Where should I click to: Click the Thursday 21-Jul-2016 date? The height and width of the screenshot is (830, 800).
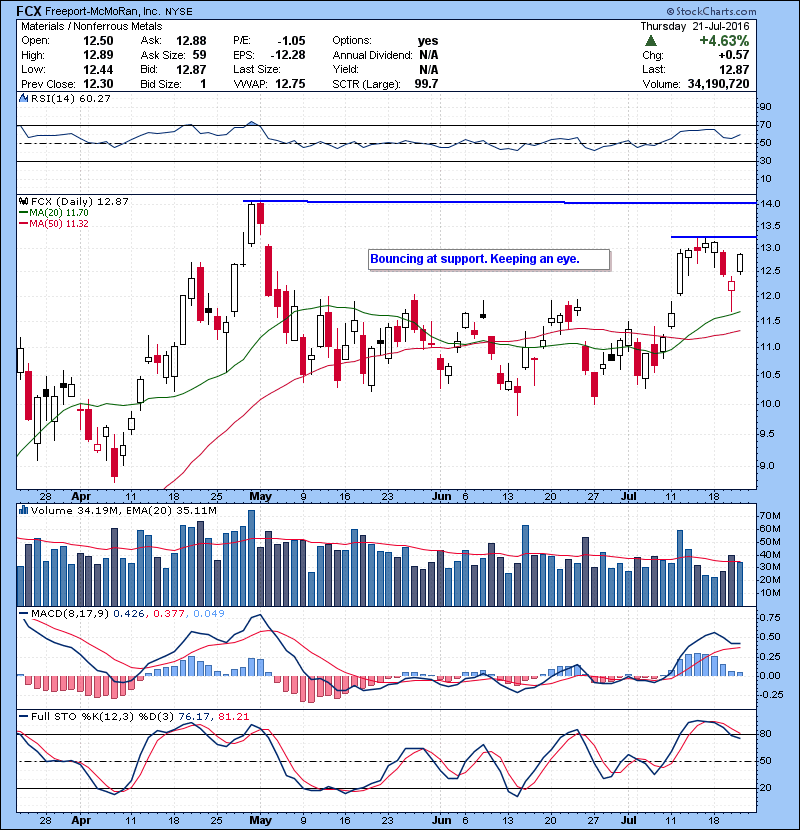coord(695,26)
